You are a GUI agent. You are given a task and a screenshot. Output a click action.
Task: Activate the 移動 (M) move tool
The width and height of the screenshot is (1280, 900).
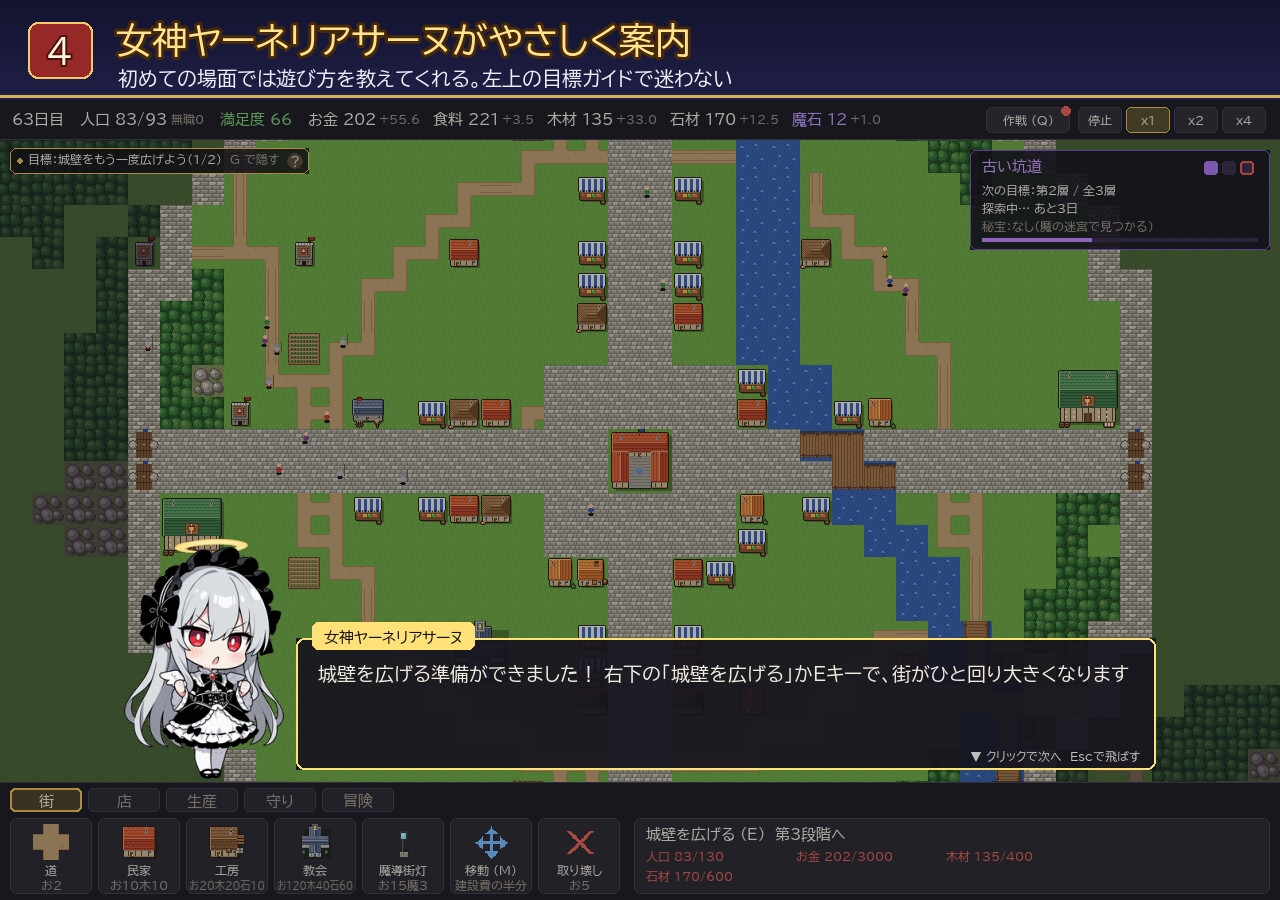tap(491, 856)
